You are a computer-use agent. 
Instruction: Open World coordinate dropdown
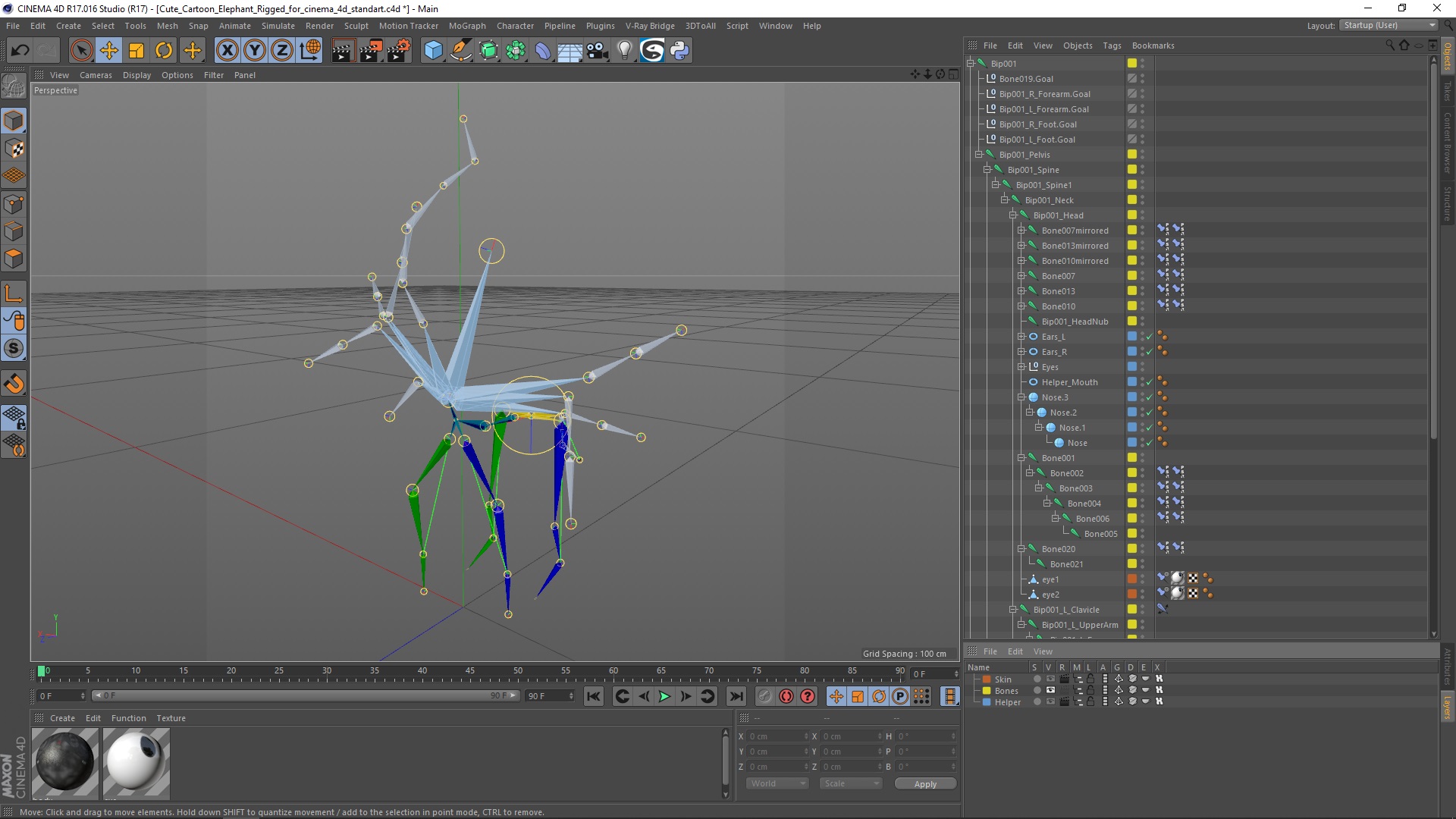[x=777, y=783]
